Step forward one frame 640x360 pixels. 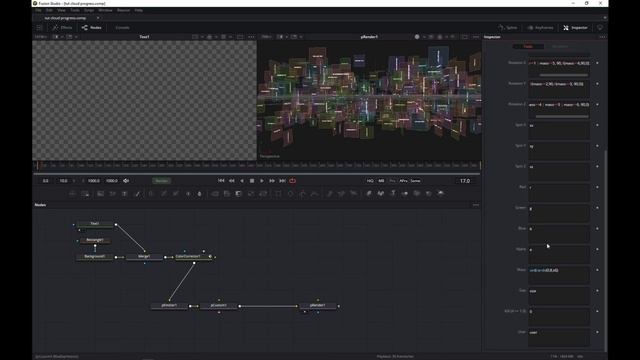272,181
